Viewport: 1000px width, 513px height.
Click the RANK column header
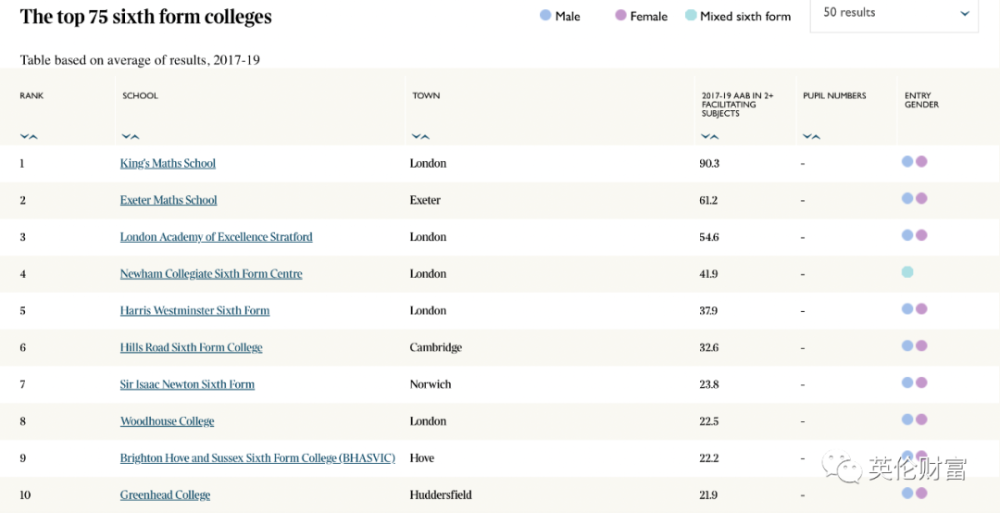coord(32,96)
